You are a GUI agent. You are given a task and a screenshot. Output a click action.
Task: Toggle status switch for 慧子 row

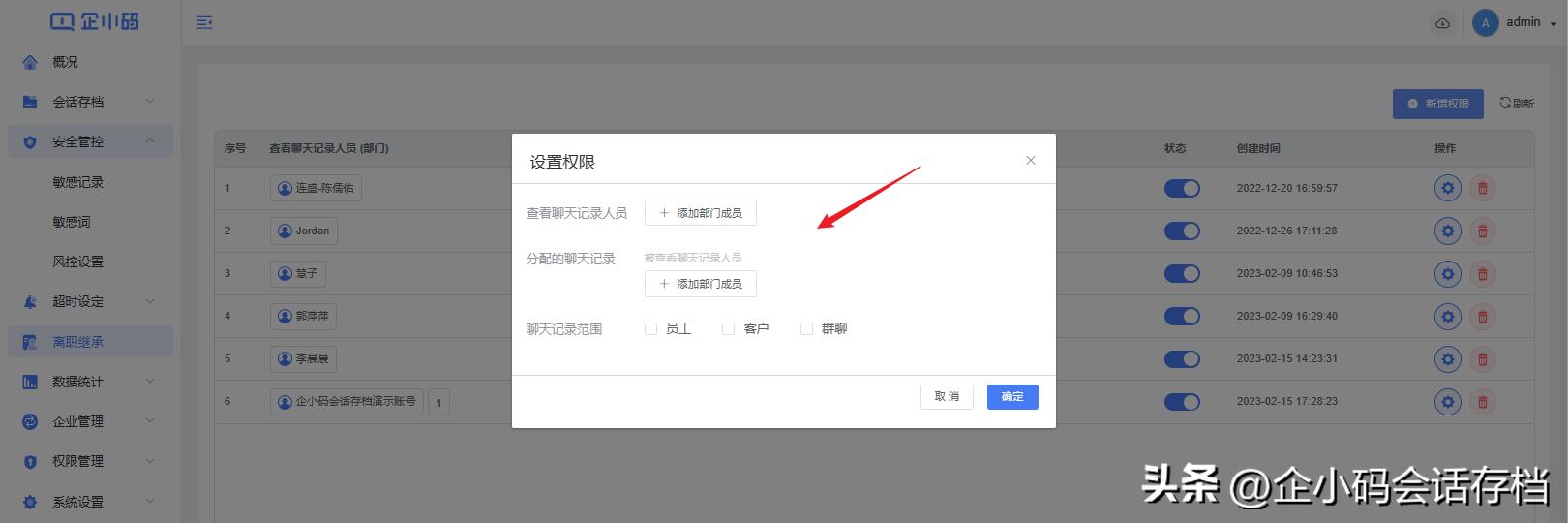(x=1182, y=273)
